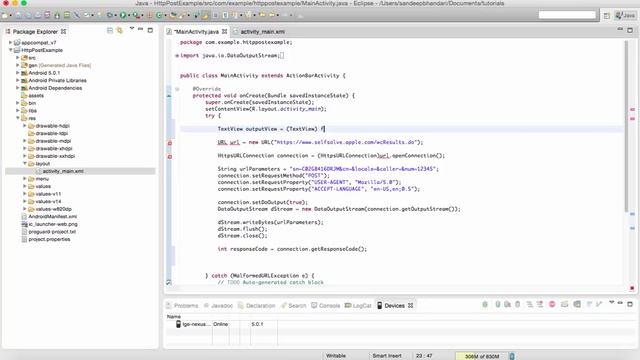Close the Devices view tab

click(411, 305)
